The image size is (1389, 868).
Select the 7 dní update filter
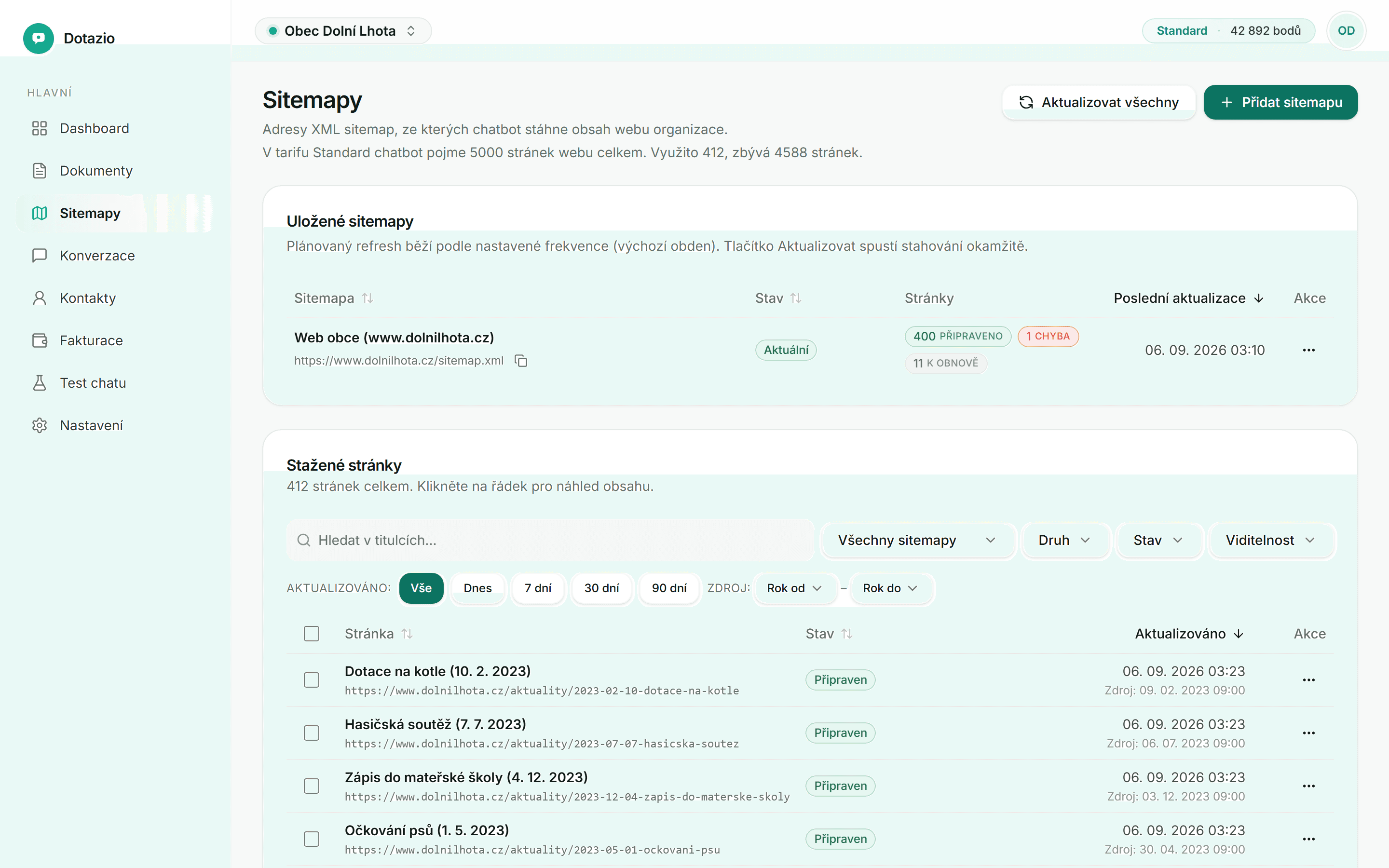click(538, 588)
